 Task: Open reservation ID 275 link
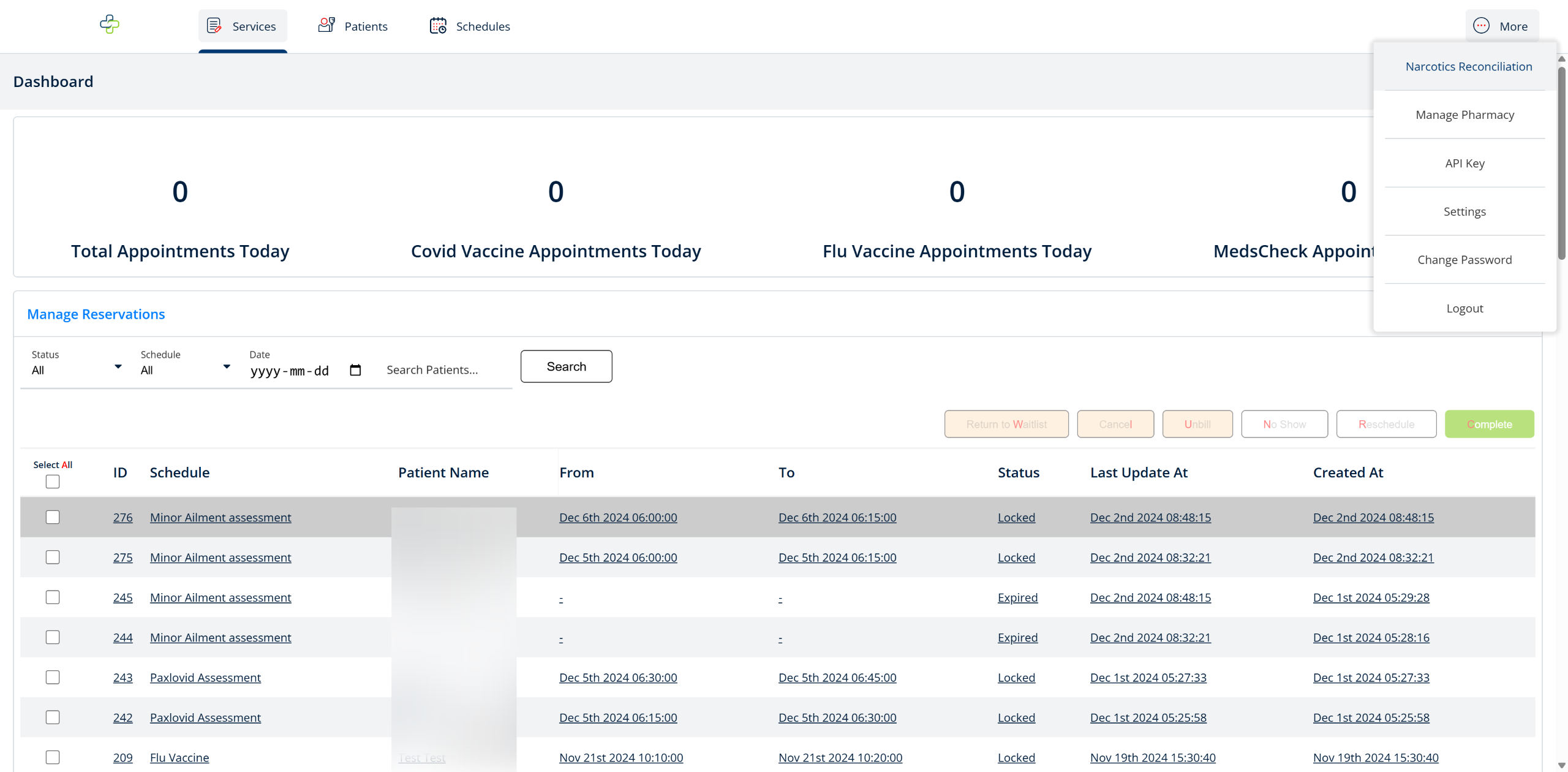tap(123, 558)
